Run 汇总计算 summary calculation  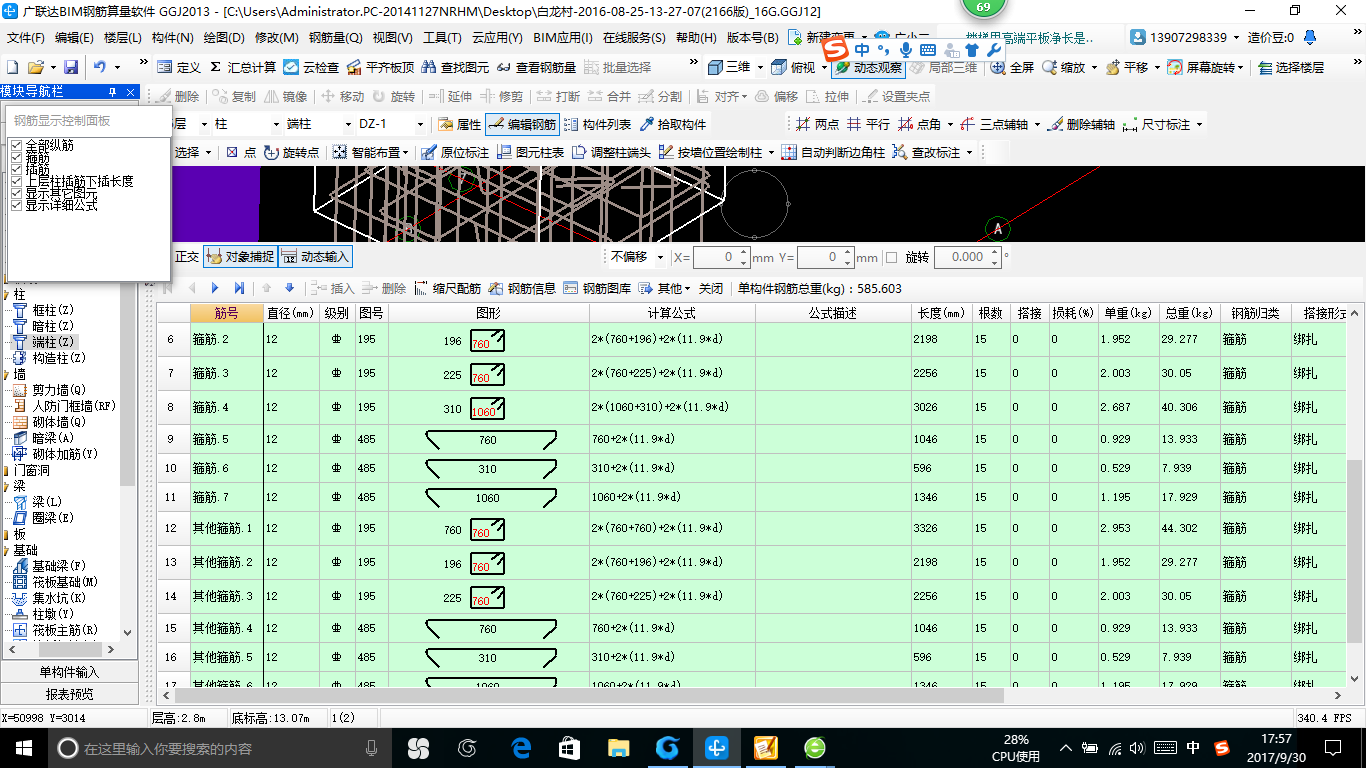click(242, 67)
